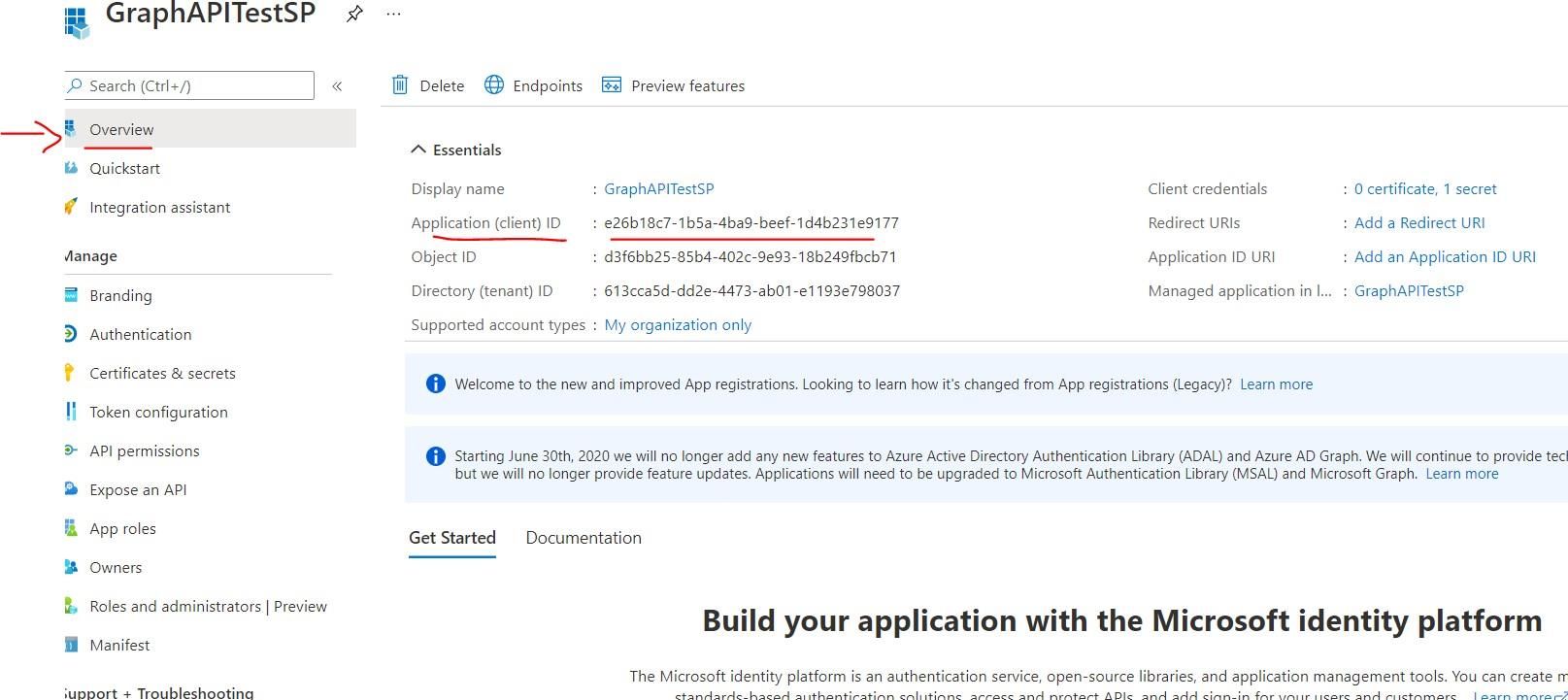This screenshot has height=700, width=1568.
Task: Click the Client credentials label
Action: (1207, 188)
